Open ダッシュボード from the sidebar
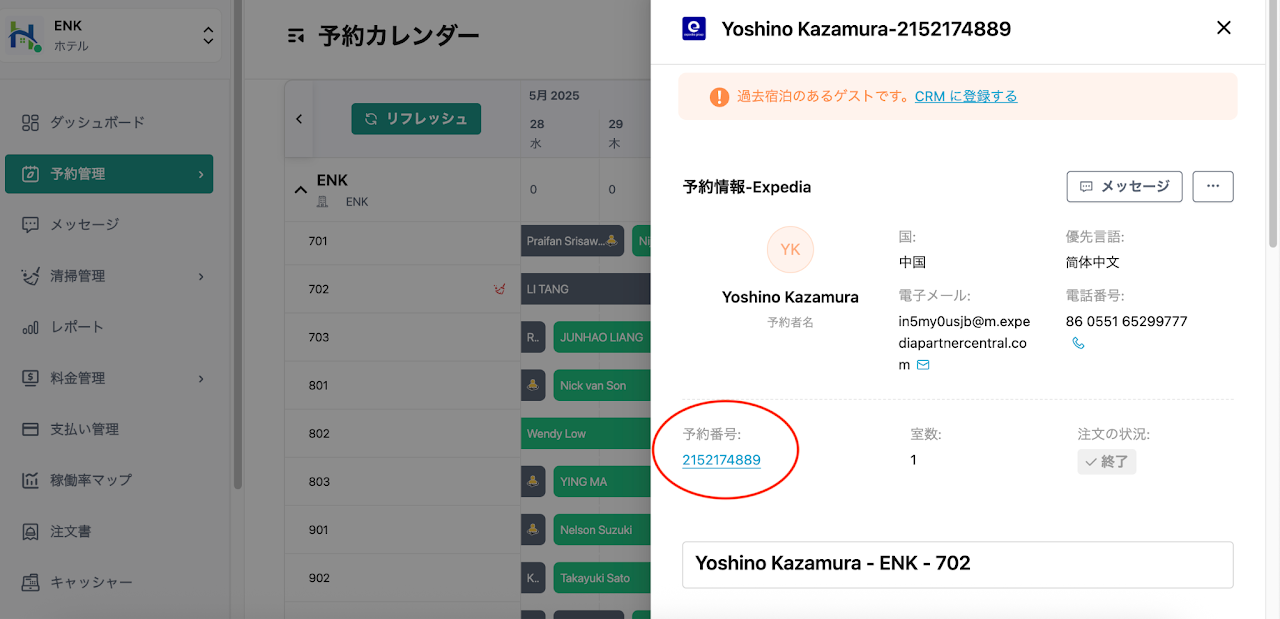Viewport: 1280px width, 619px height. (x=97, y=122)
